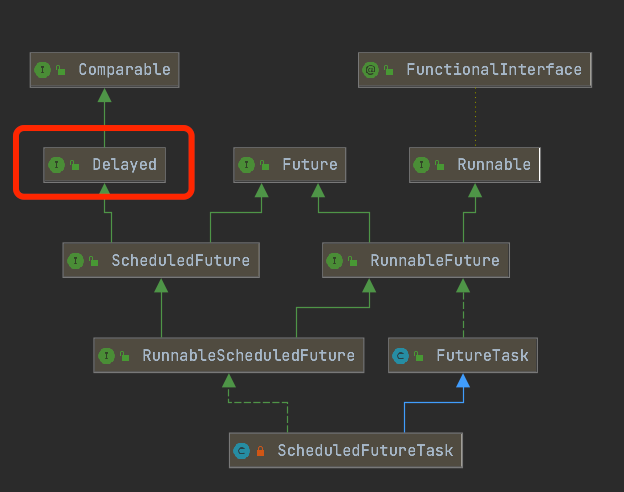Select the ScheduledFuture node label

click(x=181, y=260)
